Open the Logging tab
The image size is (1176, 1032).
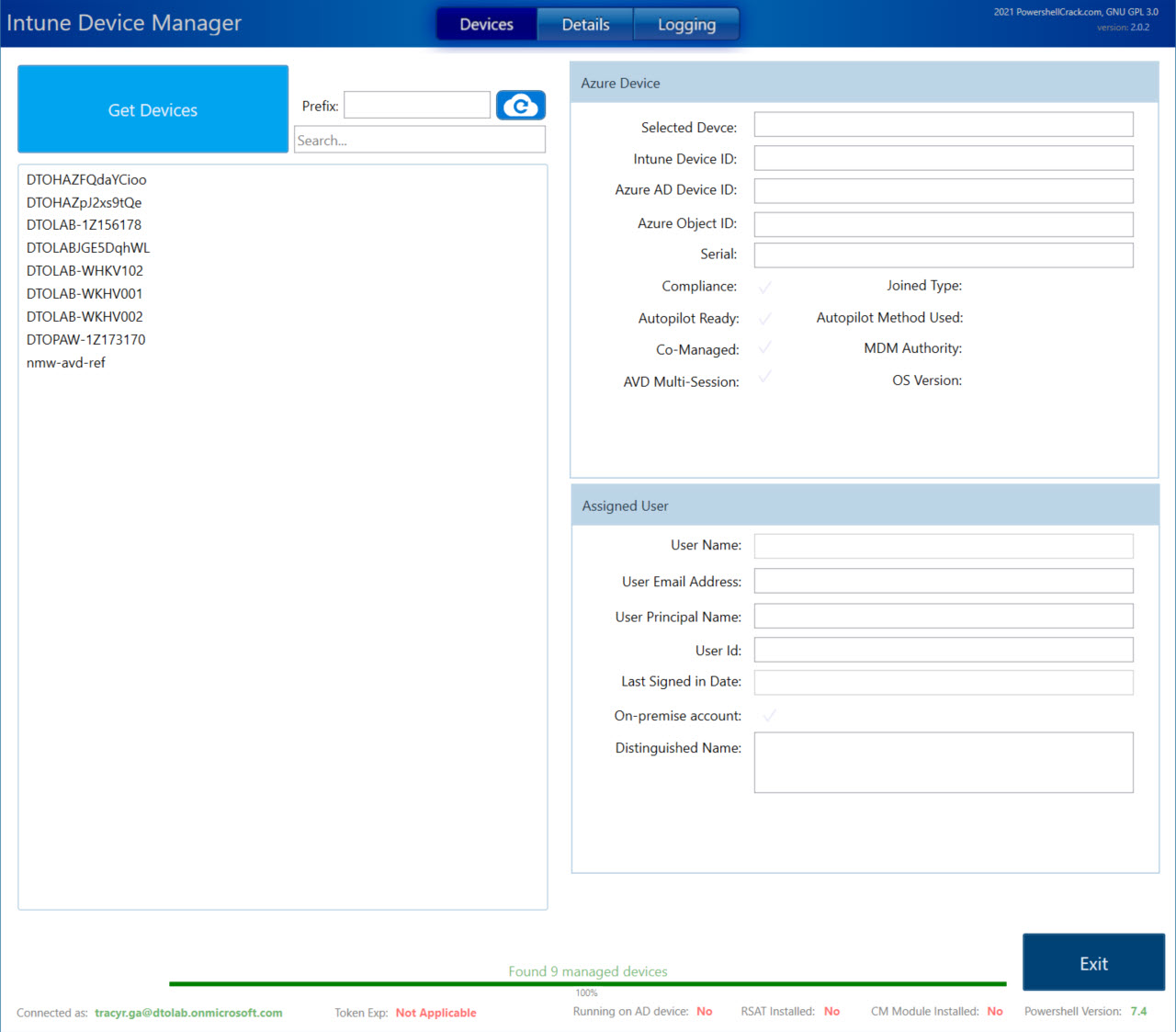(x=686, y=24)
